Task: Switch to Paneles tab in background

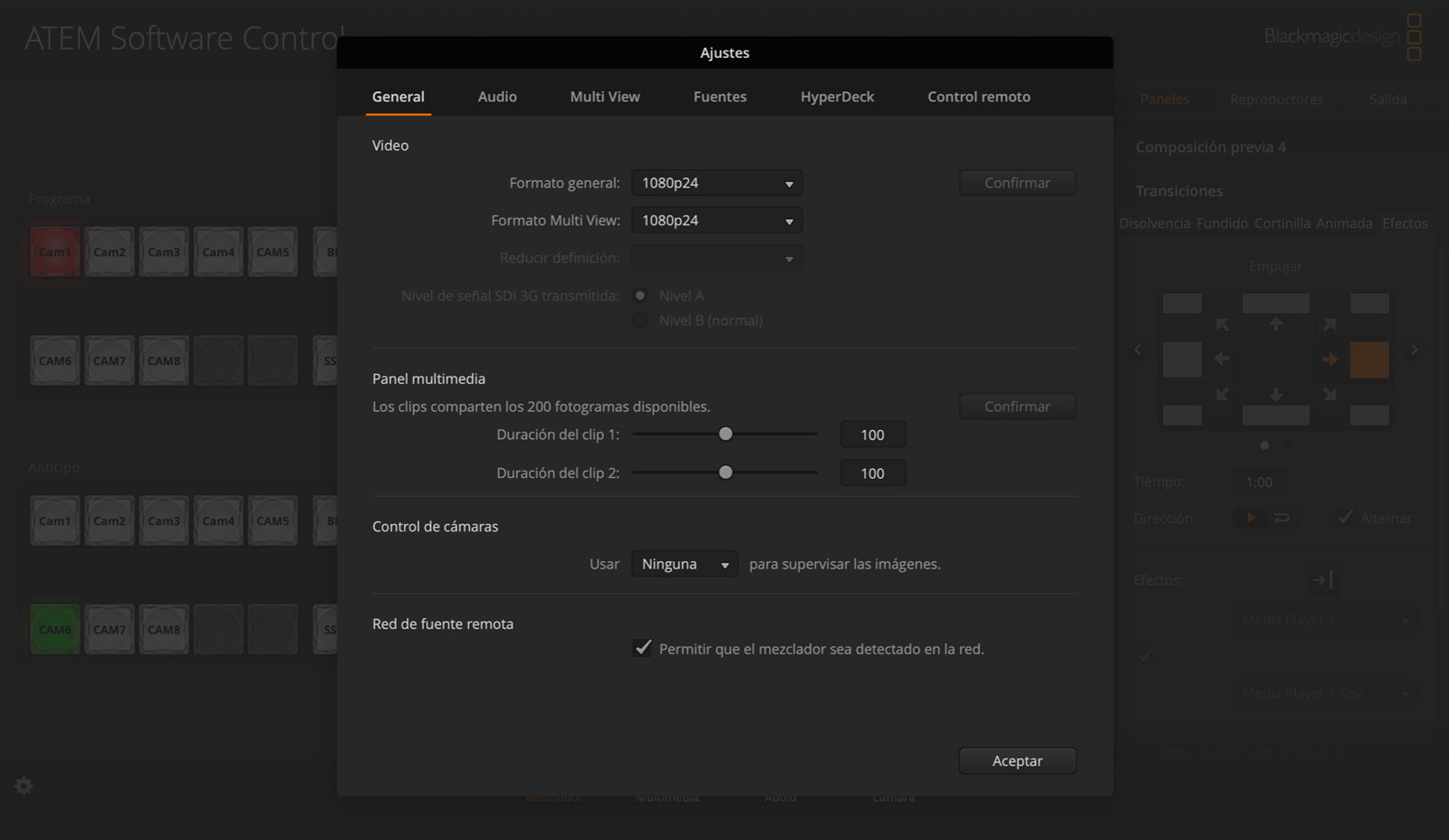Action: 1165,100
